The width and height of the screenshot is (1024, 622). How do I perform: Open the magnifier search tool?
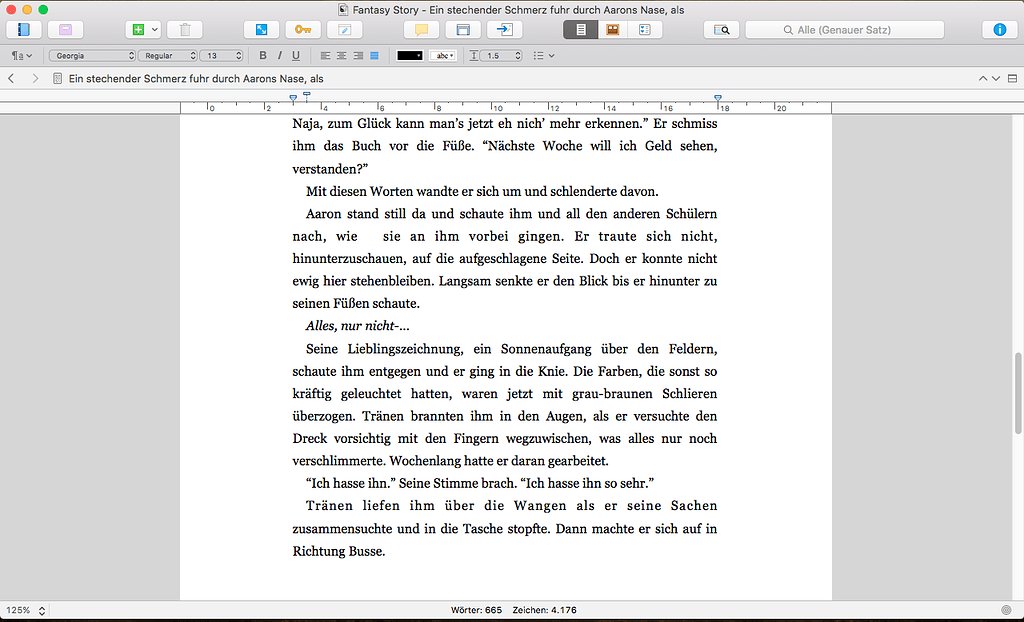(x=724, y=30)
